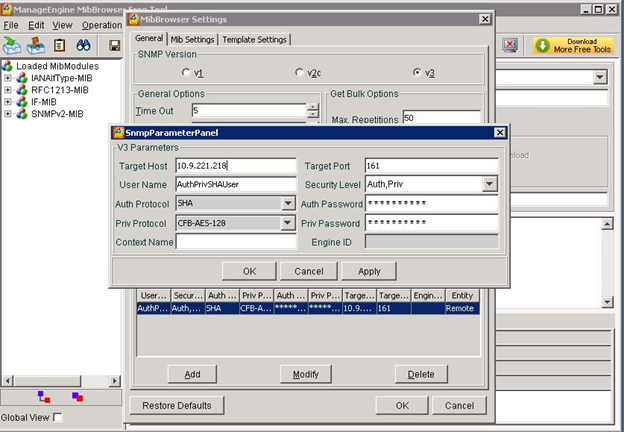Viewport: 624px width, 432px height.
Task: Click the Download More Free Tools banner
Action: click(x=573, y=45)
